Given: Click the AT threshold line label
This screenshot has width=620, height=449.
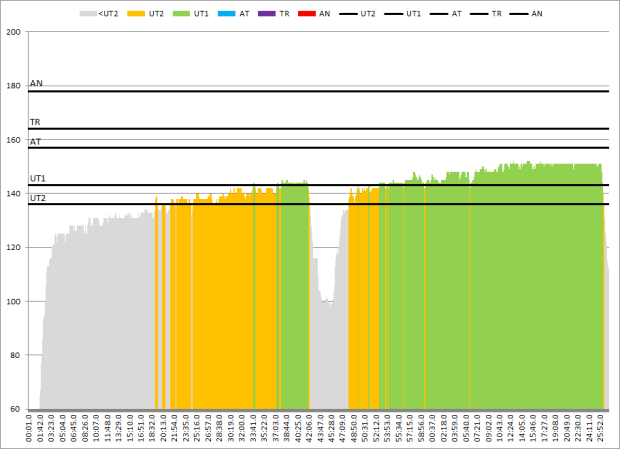Looking at the screenshot, I should point(35,142).
